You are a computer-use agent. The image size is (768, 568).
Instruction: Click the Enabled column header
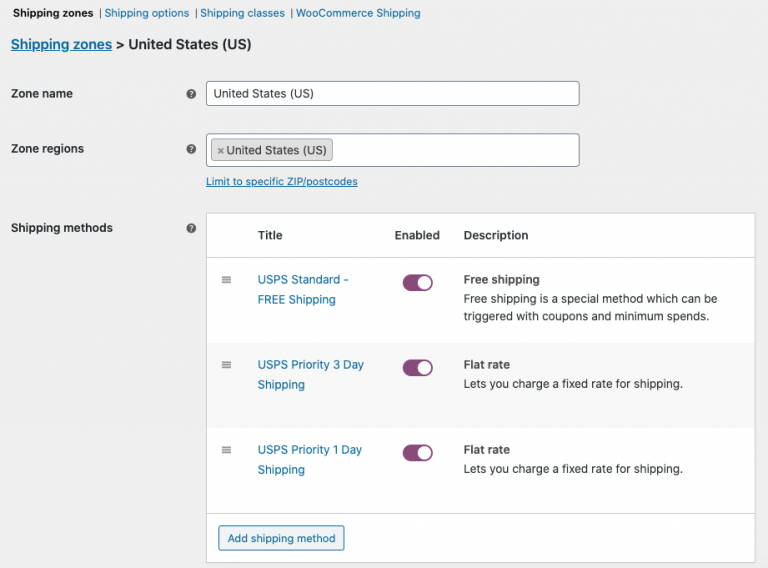coord(417,236)
